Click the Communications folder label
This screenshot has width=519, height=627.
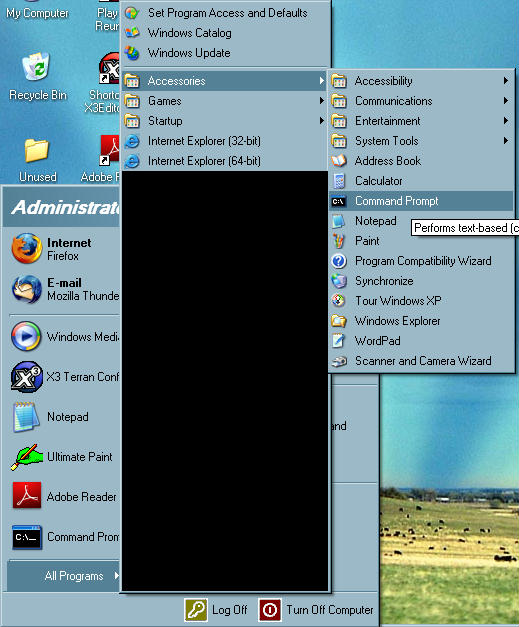(x=393, y=101)
